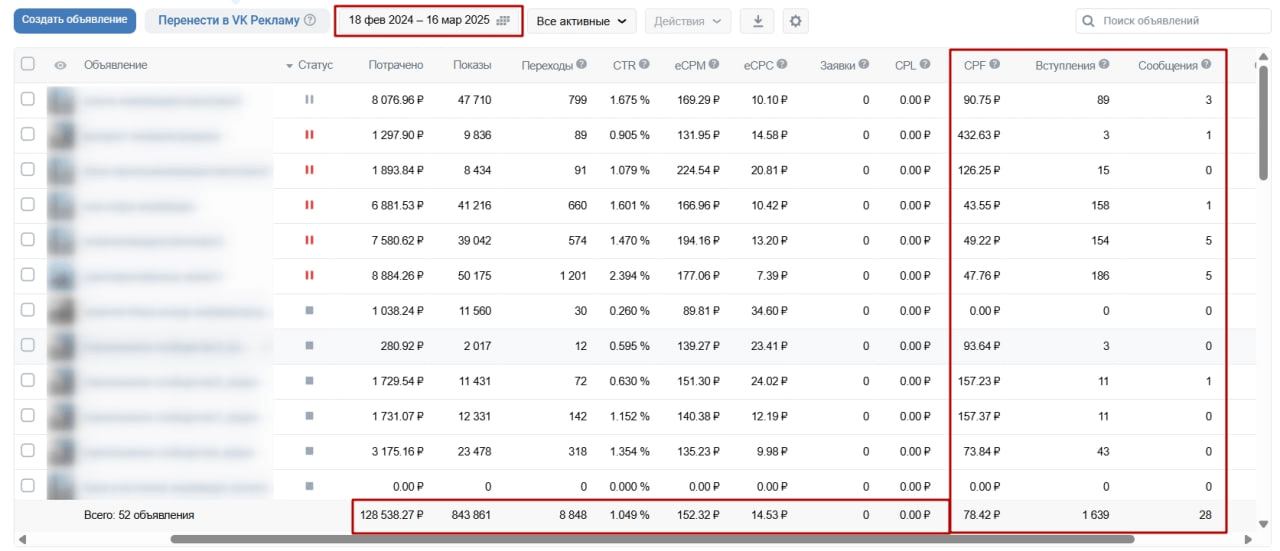Click red pause status icon for 1 297.90 ₽ row
This screenshot has height=551, width=1280.
coord(309,135)
